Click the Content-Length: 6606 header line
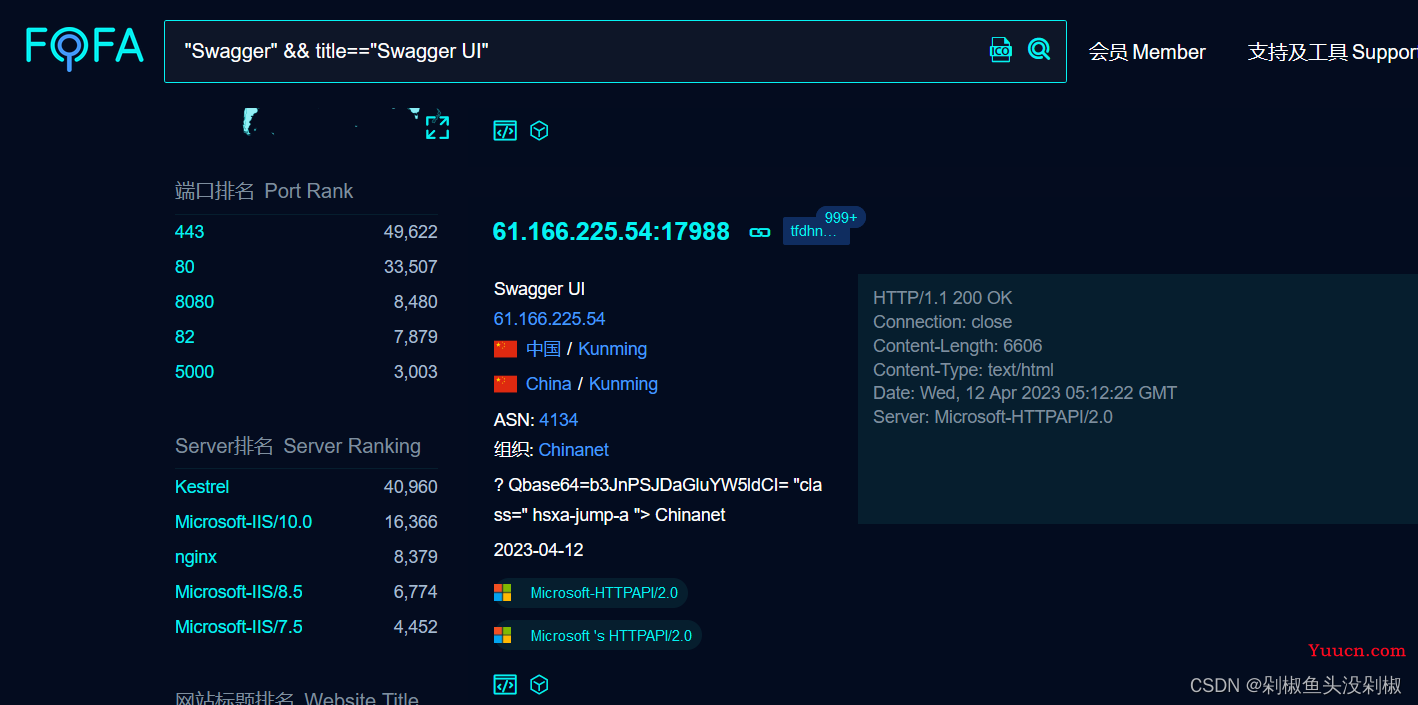Image resolution: width=1418 pixels, height=705 pixels. coord(958,346)
